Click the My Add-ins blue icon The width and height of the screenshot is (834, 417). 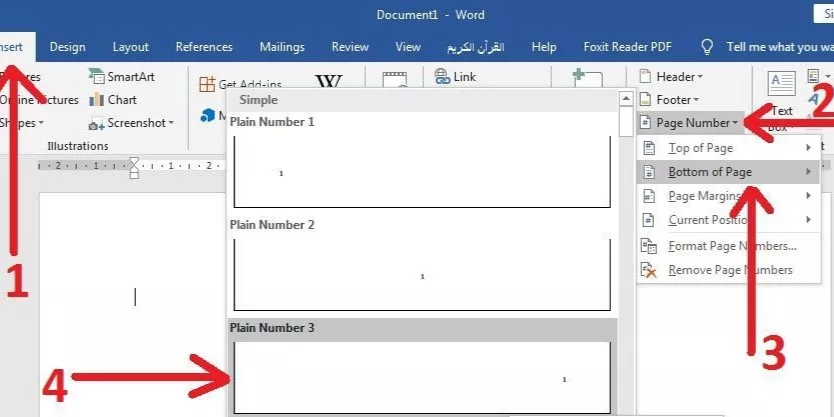208,115
